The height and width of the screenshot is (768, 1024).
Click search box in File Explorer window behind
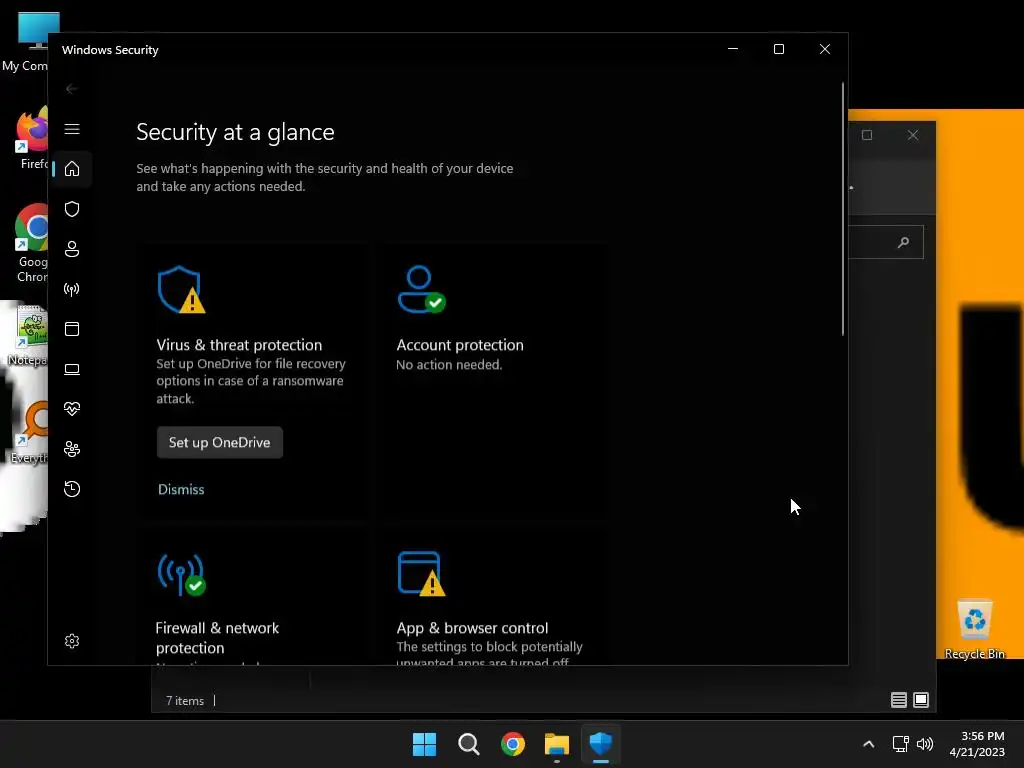point(886,242)
